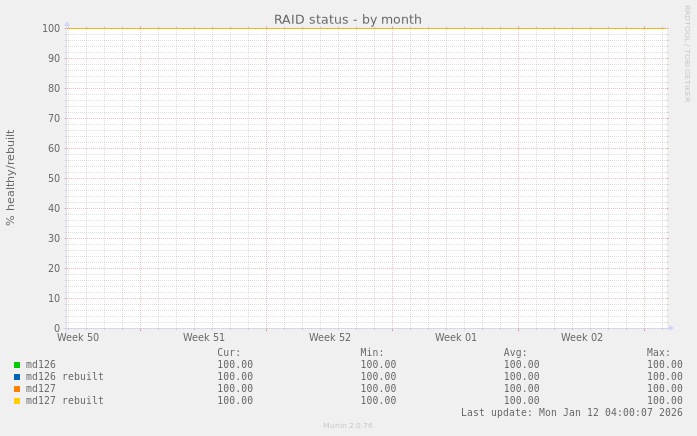
Task: Click md126 Max value 100.00
Action: [665, 365]
